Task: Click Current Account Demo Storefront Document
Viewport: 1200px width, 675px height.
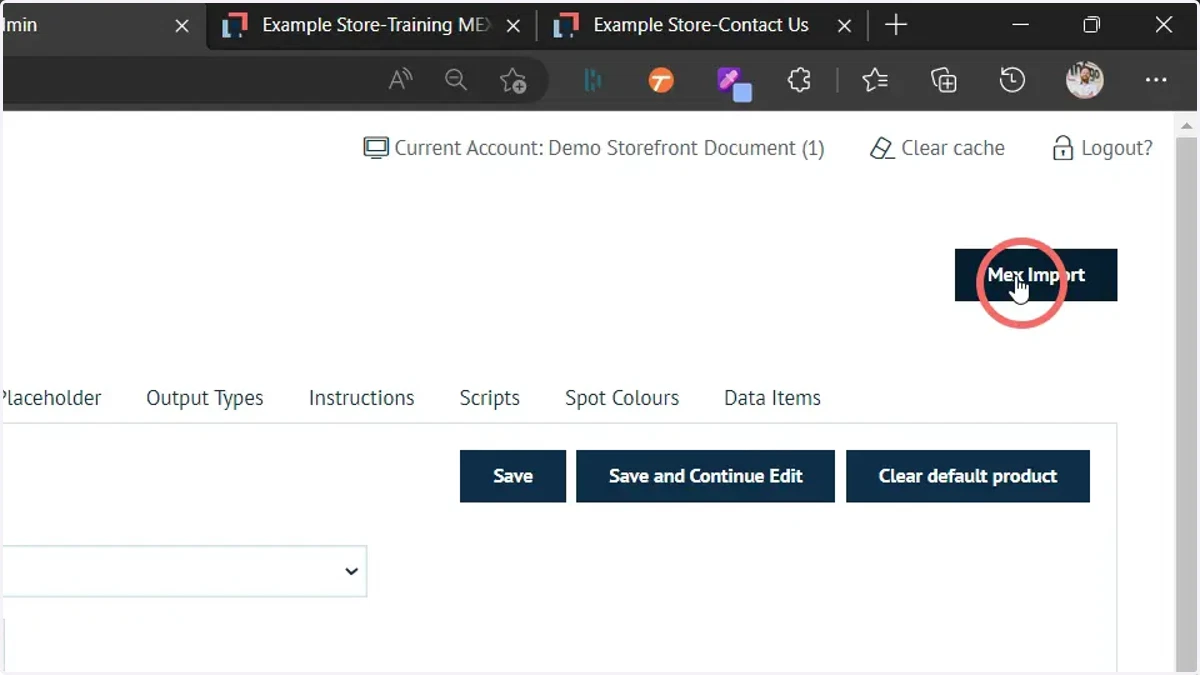Action: (x=594, y=148)
